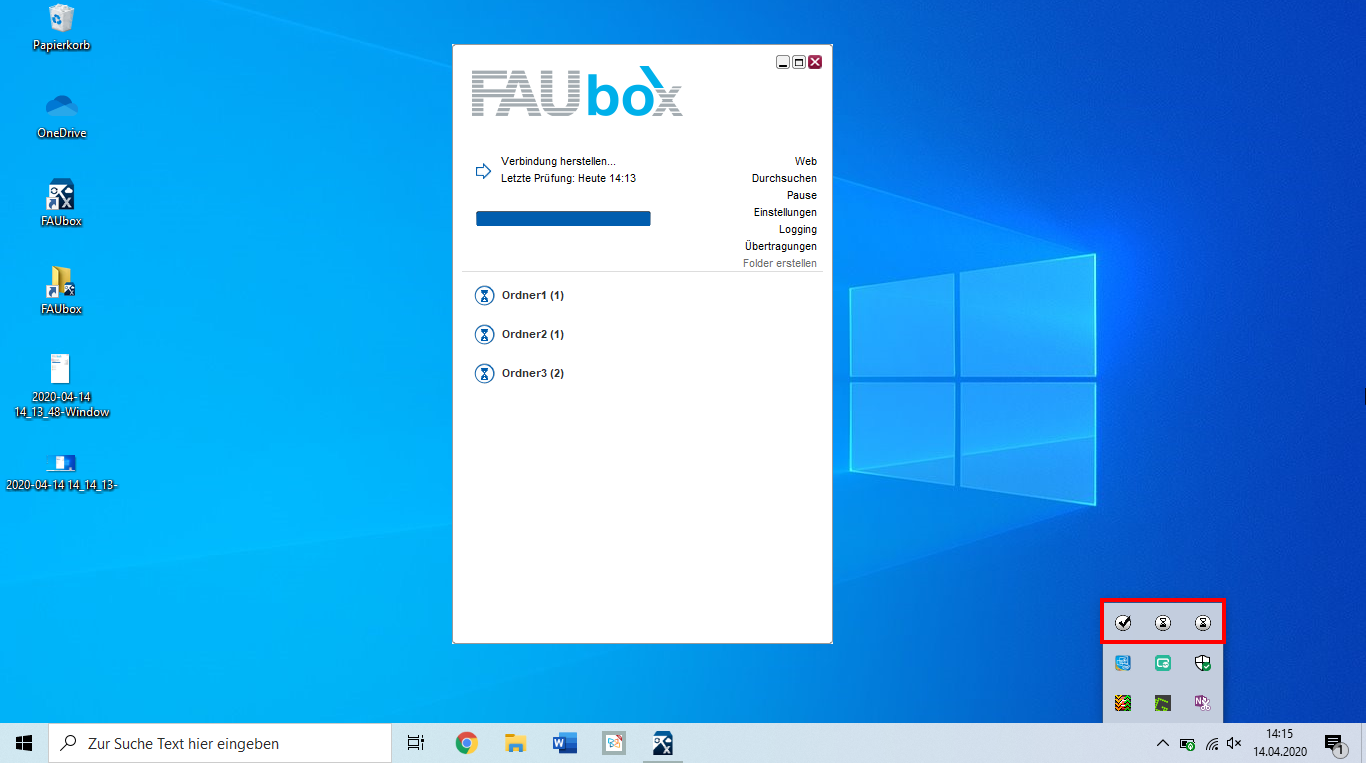Image resolution: width=1366 pixels, height=763 pixels.
Task: Click the Durchsuchen link
Action: click(x=784, y=178)
